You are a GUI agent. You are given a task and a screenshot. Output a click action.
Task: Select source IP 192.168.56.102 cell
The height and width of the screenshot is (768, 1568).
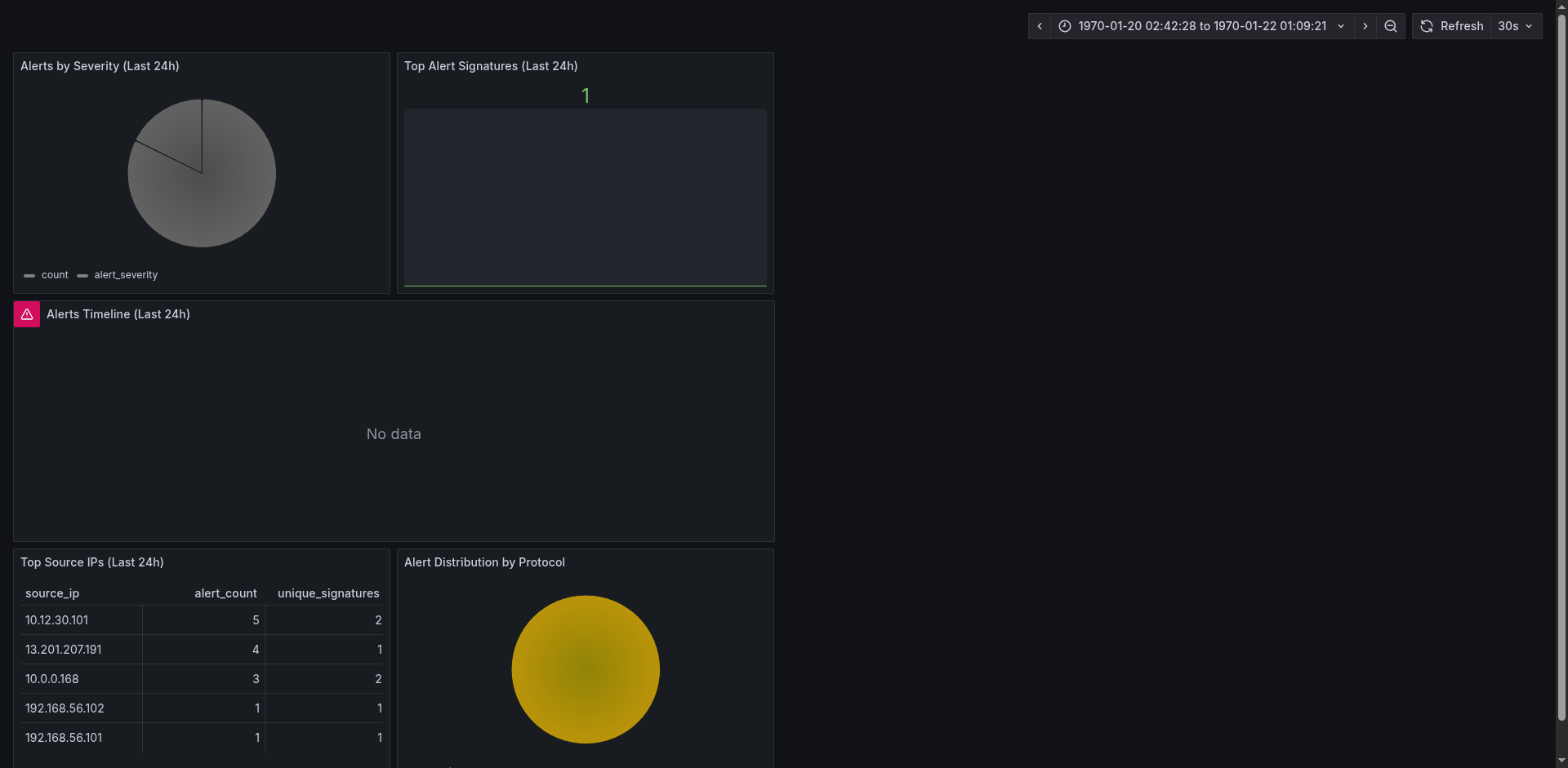click(x=82, y=708)
